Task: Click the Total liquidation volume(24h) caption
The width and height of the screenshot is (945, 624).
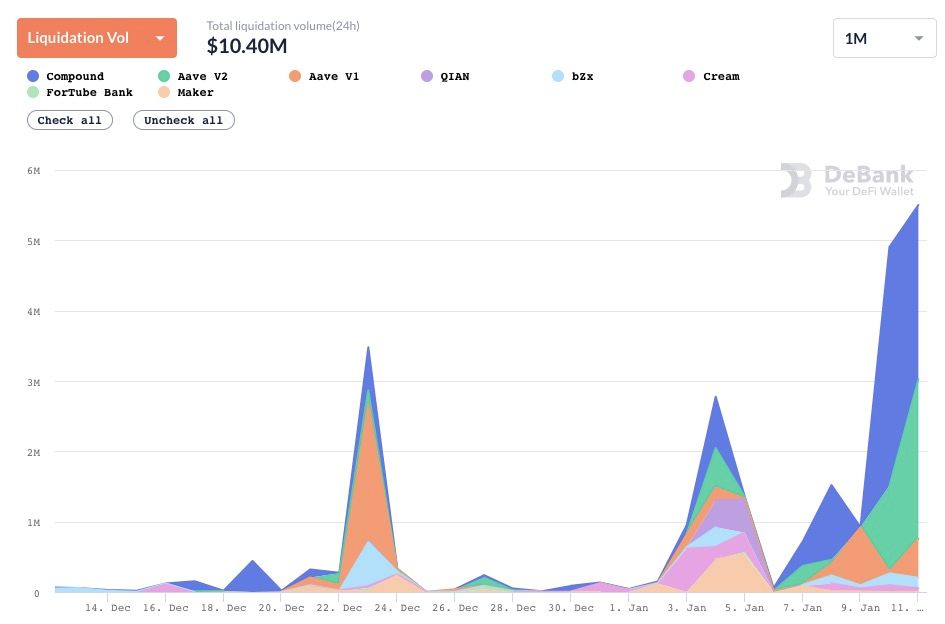Action: tap(283, 26)
